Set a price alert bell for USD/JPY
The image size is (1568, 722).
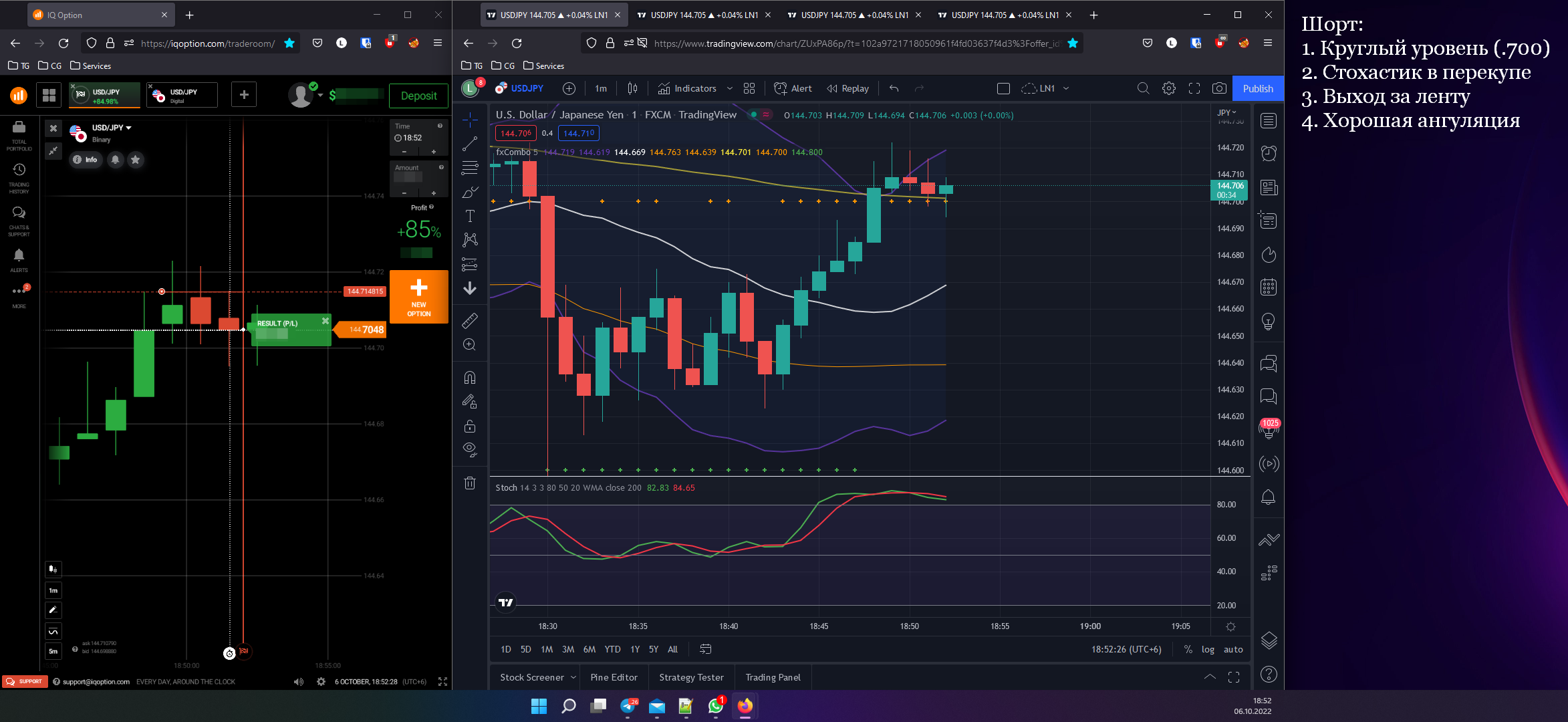pos(116,160)
